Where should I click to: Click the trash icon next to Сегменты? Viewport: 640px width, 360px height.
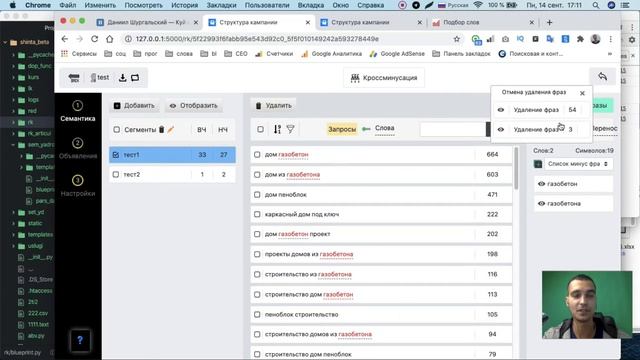(162, 129)
